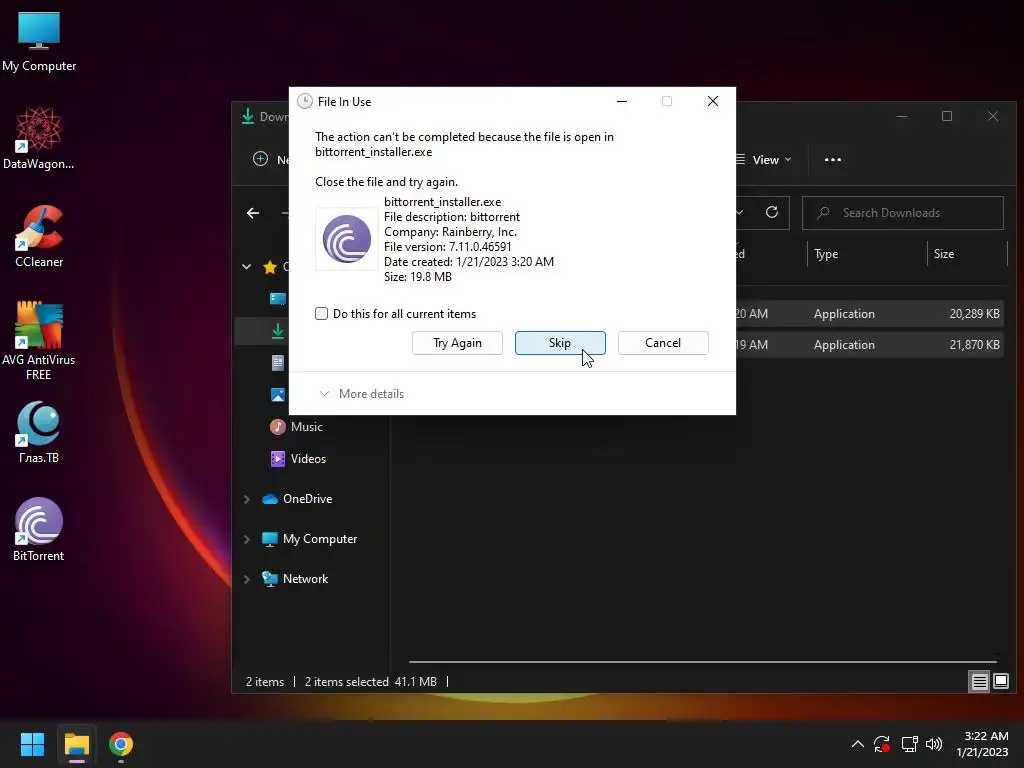Select OneDrive in the navigation pane
This screenshot has height=768, width=1024.
(297, 499)
